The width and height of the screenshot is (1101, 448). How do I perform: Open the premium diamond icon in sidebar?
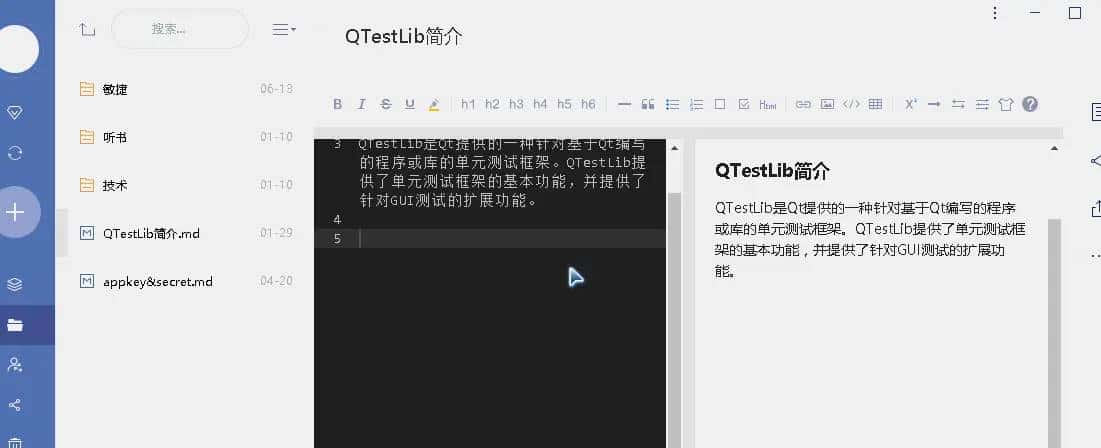point(15,112)
